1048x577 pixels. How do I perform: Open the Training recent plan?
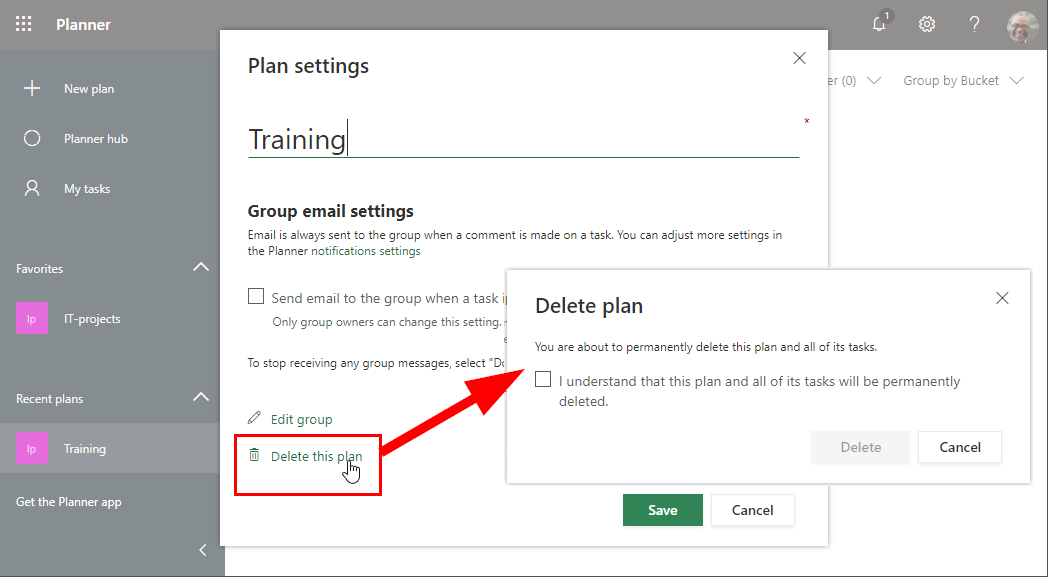point(85,449)
